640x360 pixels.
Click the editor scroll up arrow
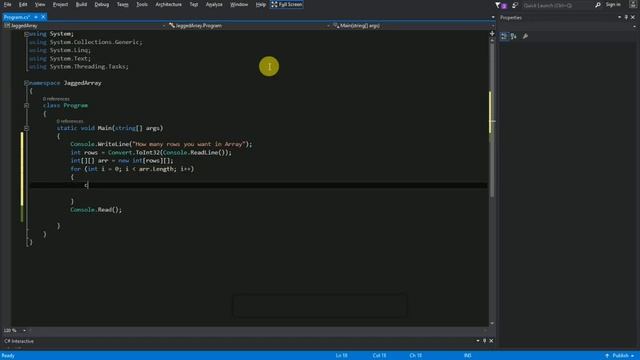point(492,40)
